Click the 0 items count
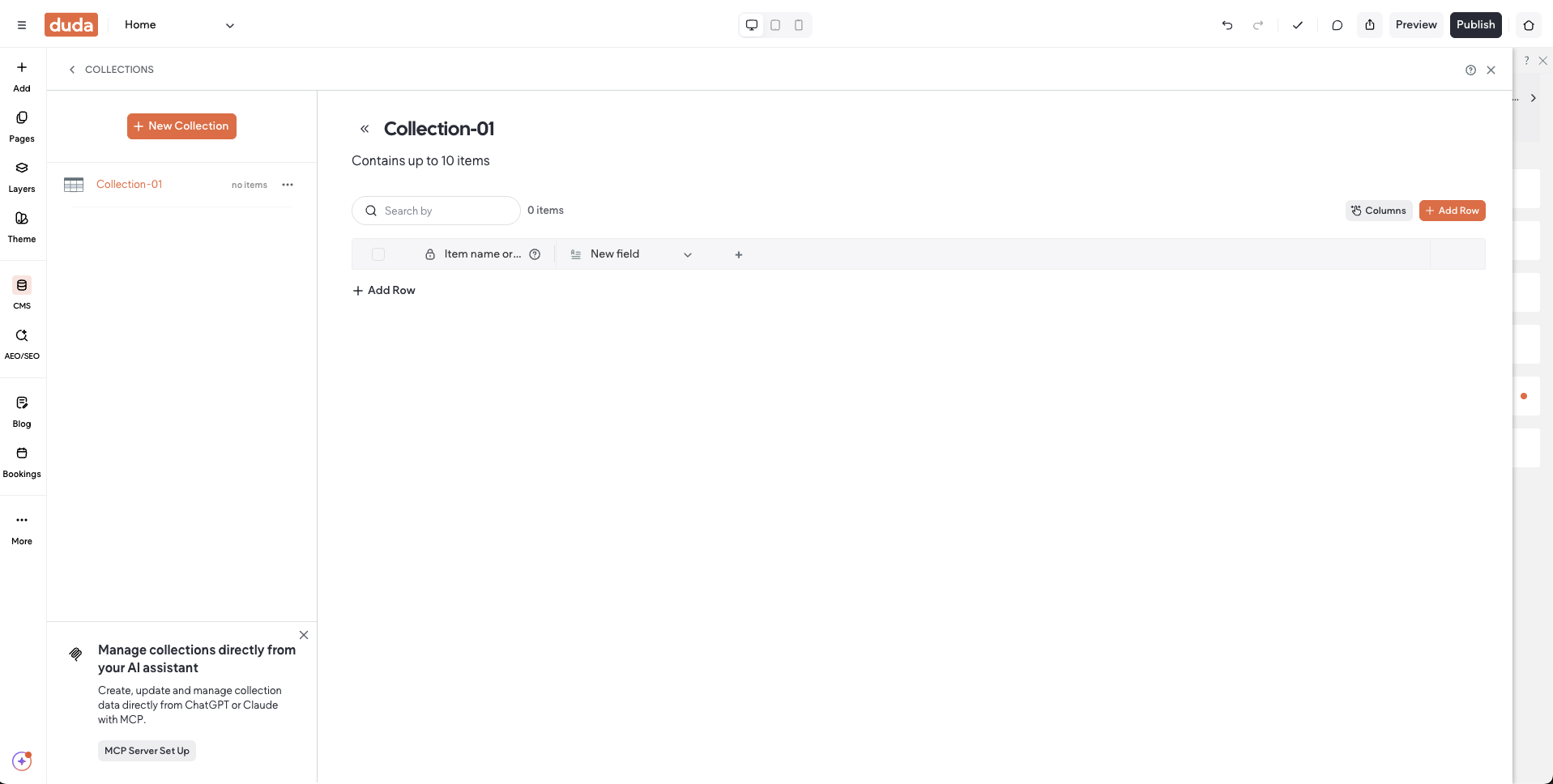1553x784 pixels. pyautogui.click(x=545, y=211)
